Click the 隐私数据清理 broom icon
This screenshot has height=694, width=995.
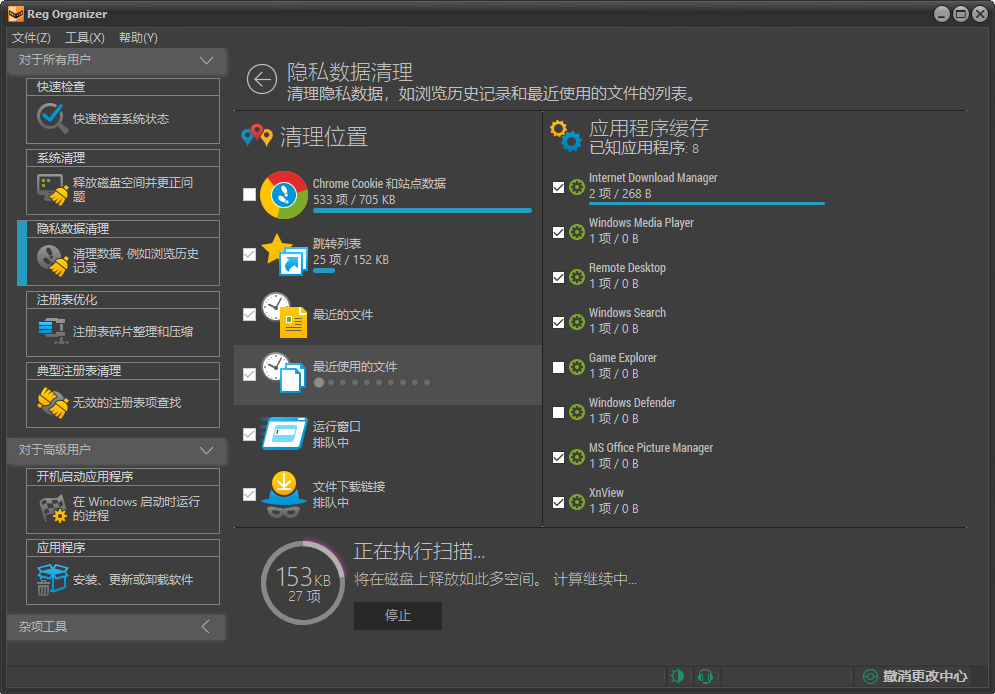(52, 260)
